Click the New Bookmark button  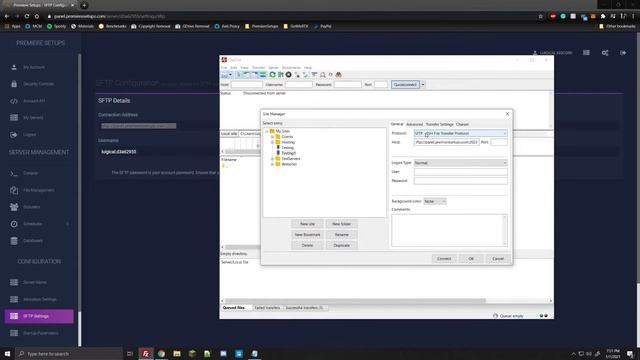307,235
